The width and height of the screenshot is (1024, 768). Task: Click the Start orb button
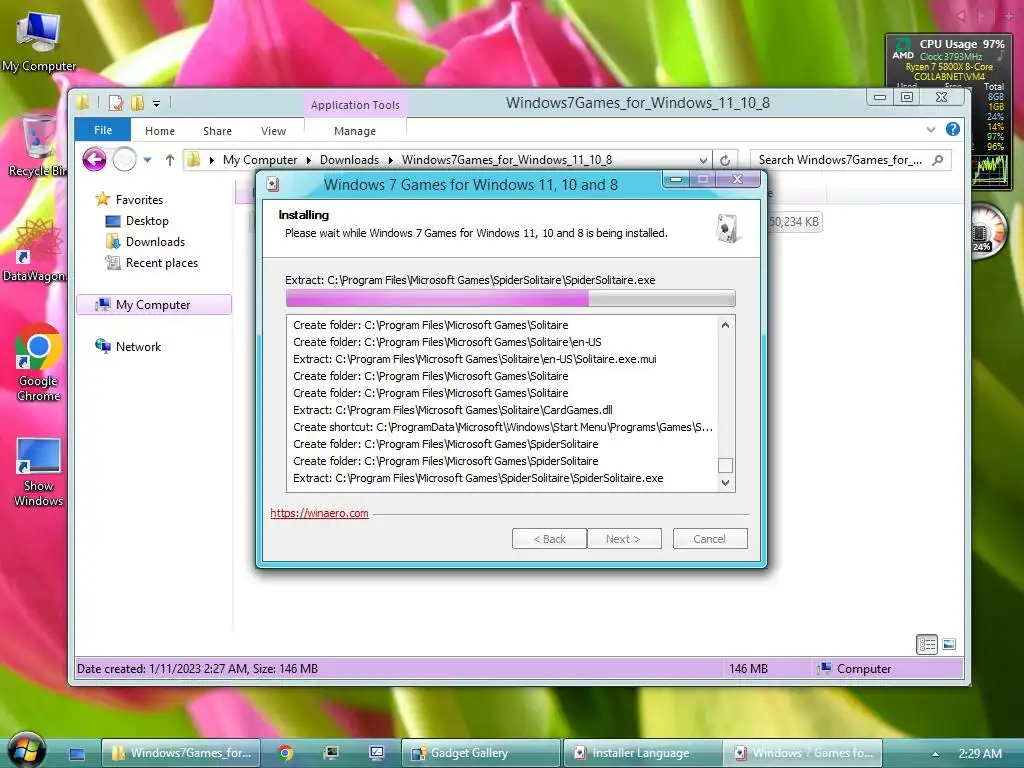(x=25, y=750)
